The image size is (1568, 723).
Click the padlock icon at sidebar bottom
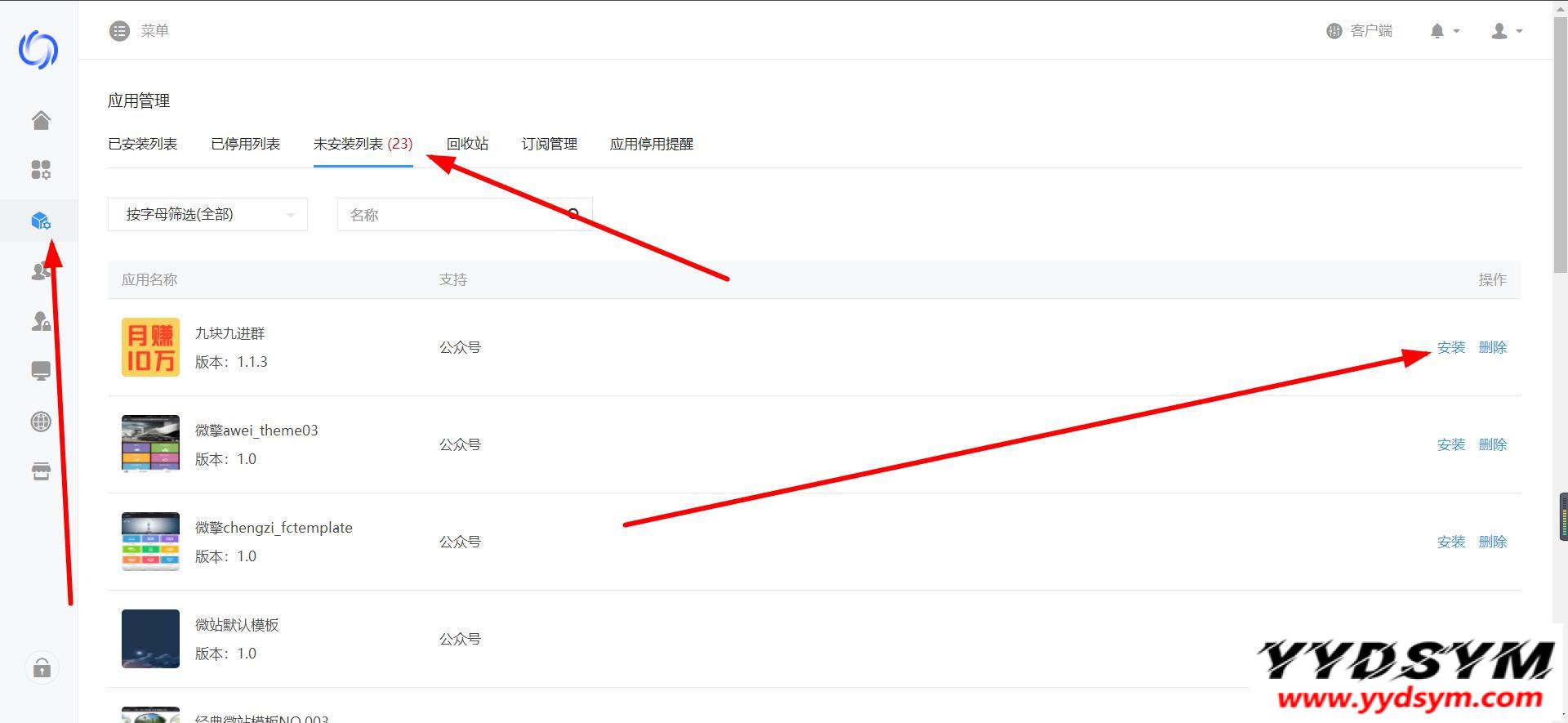(42, 669)
